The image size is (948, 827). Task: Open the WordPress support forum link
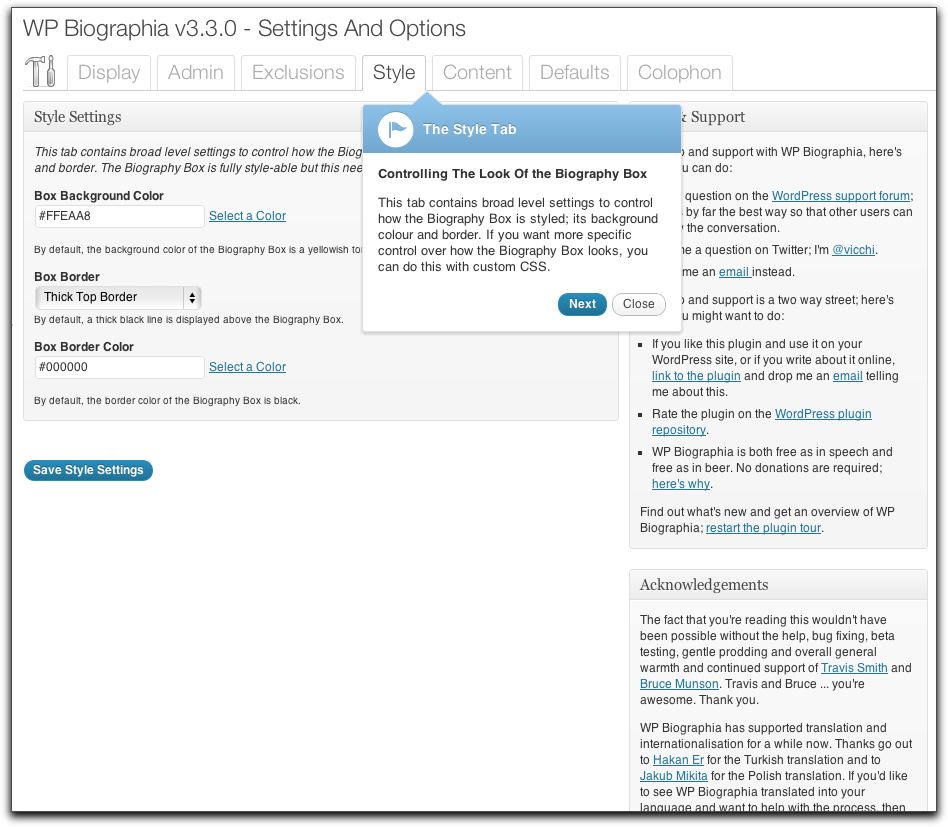pos(840,196)
